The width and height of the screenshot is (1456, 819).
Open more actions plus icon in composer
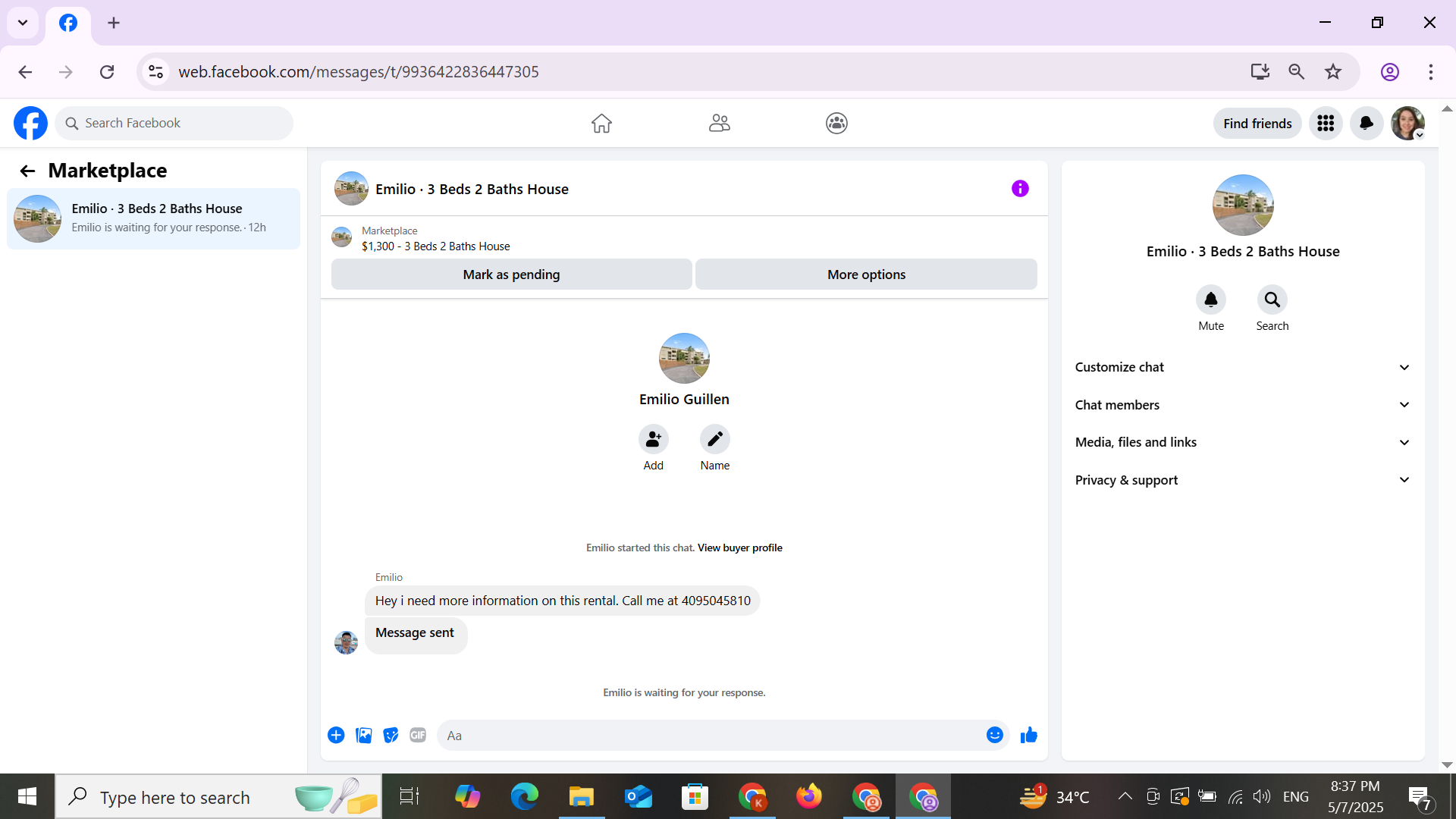[336, 735]
